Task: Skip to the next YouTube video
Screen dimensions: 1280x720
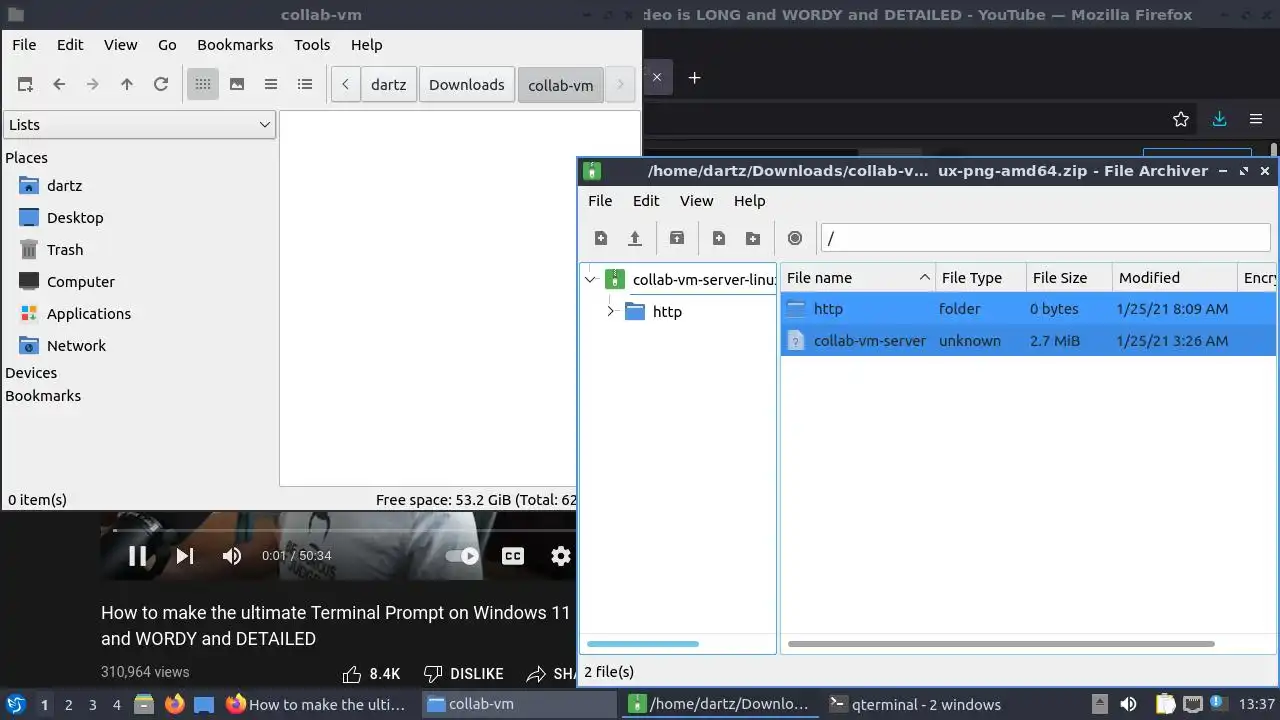Action: click(185, 556)
